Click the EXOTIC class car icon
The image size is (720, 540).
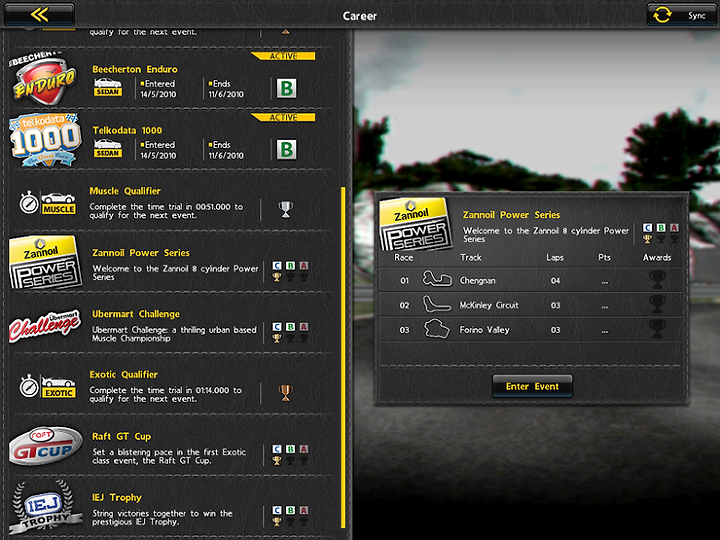point(59,387)
